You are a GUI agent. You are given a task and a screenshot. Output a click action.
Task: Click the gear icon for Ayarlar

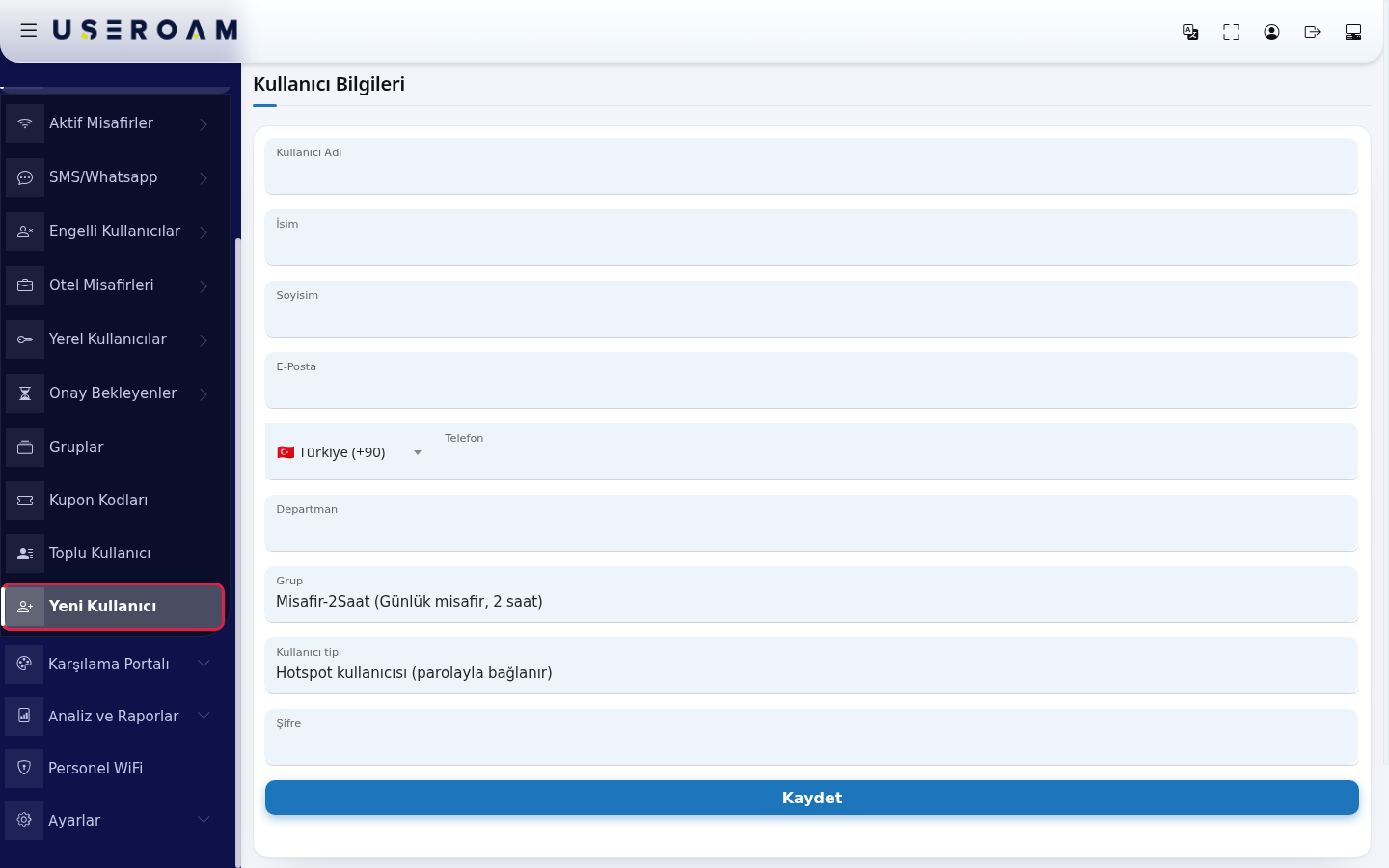pyautogui.click(x=24, y=820)
